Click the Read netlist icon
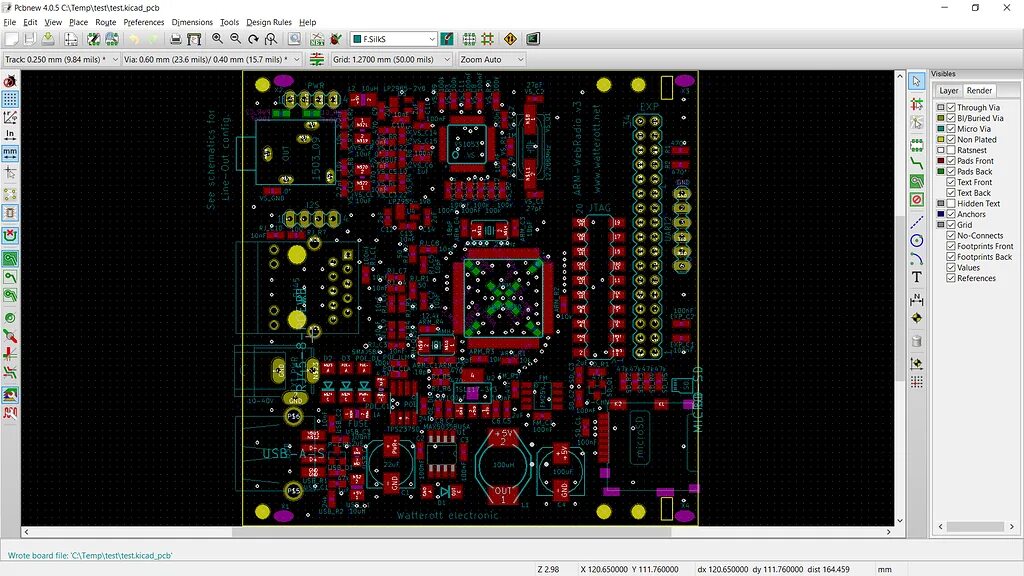 (x=317, y=39)
